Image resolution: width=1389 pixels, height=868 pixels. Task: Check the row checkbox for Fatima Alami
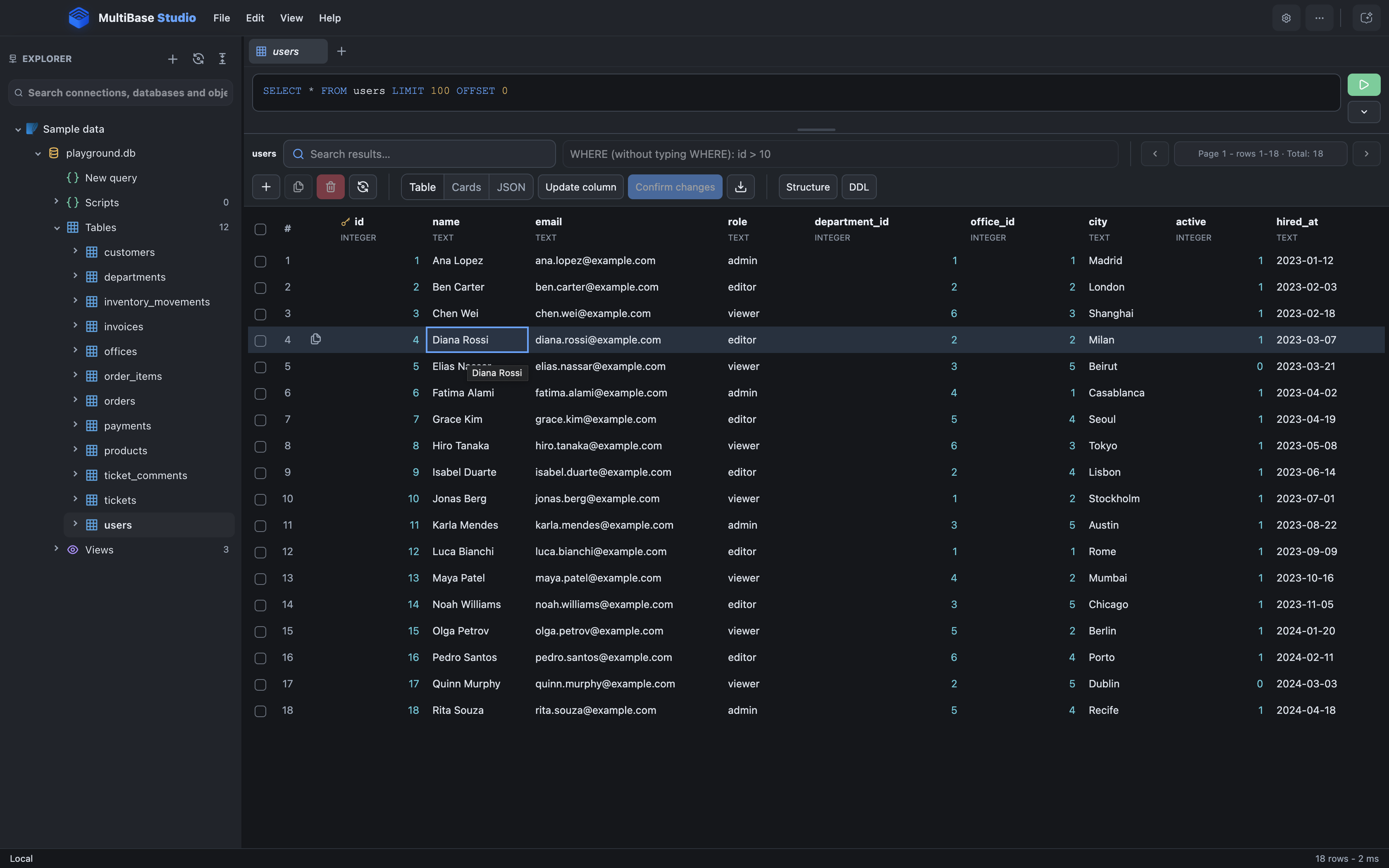pos(260,393)
